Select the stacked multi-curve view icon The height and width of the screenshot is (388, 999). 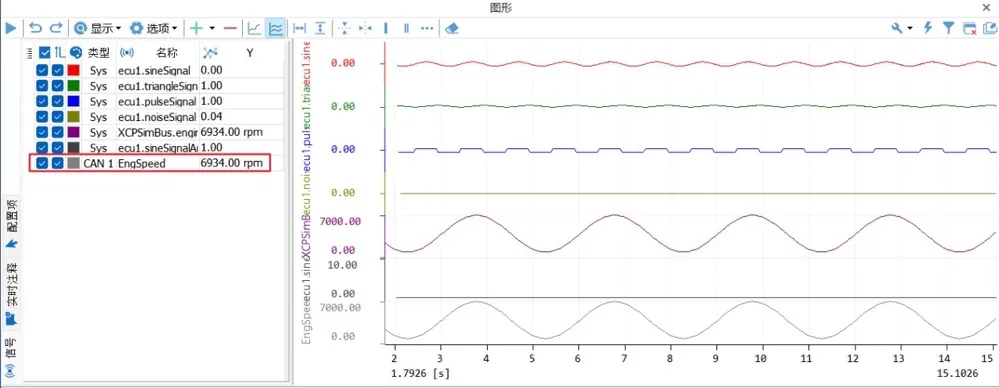click(276, 28)
